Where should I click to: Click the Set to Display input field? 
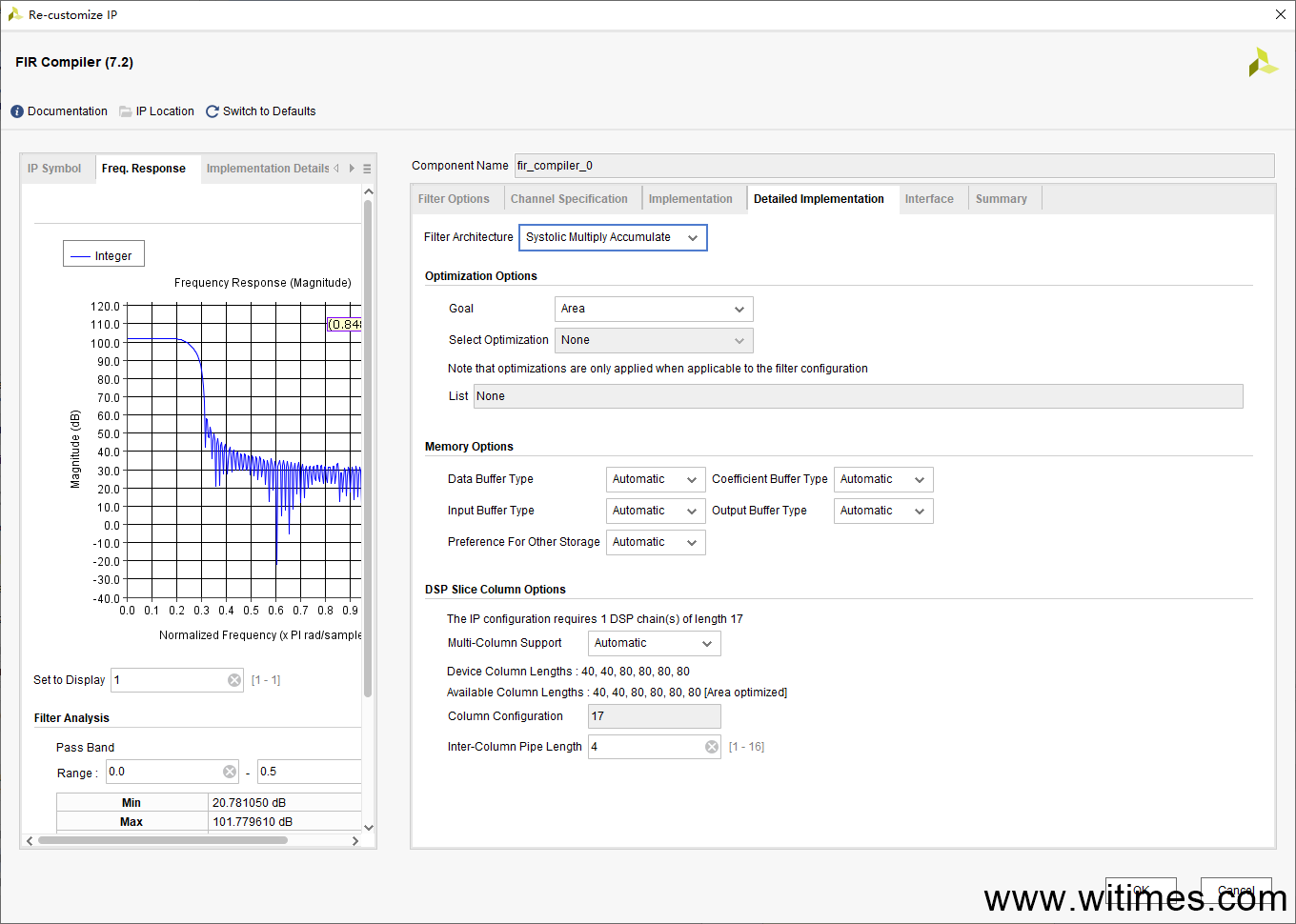[177, 680]
